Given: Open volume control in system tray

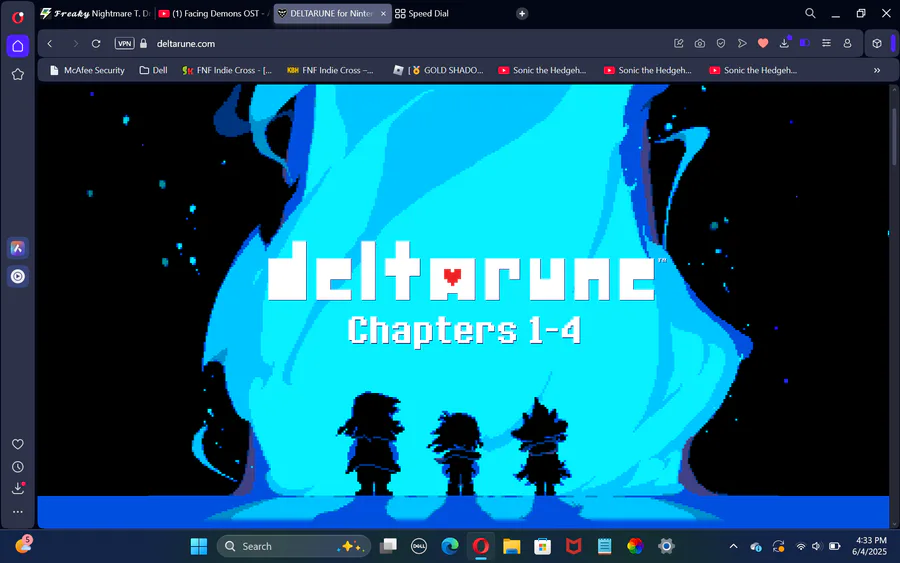Looking at the screenshot, I should pos(817,546).
